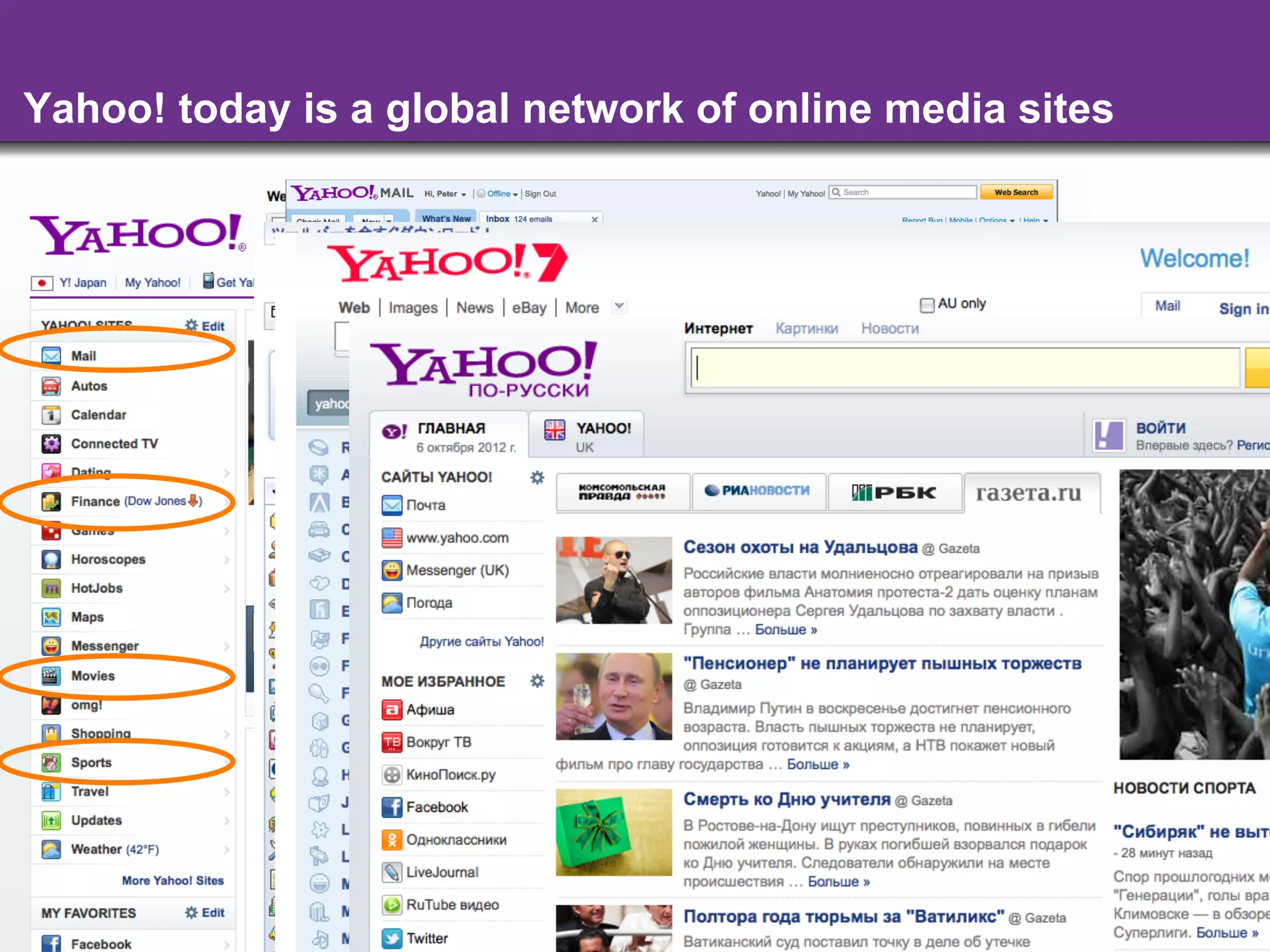1270x952 pixels.
Task: Click the US flag www.yahoo.com icon
Action: [x=392, y=538]
